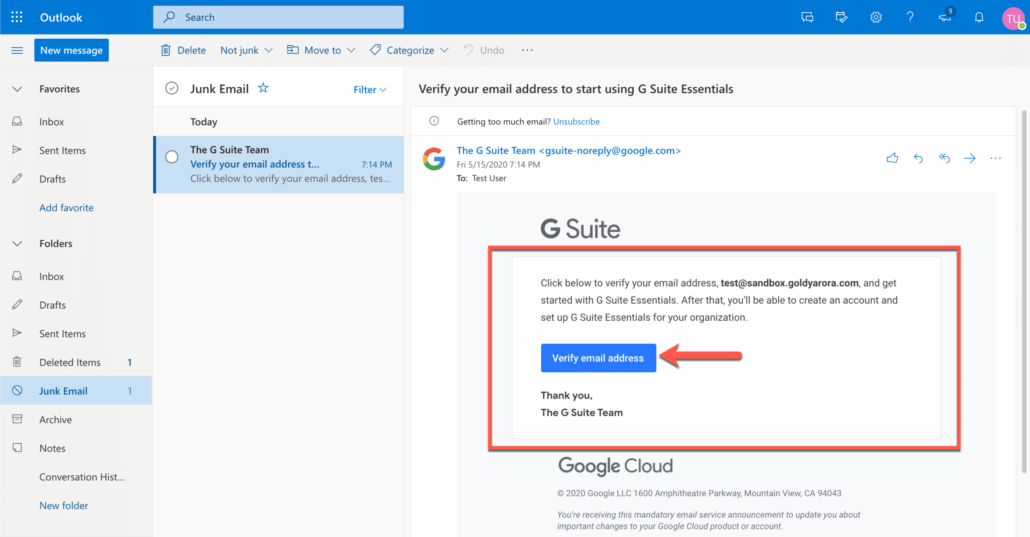Click the Google sender avatar

click(x=434, y=158)
